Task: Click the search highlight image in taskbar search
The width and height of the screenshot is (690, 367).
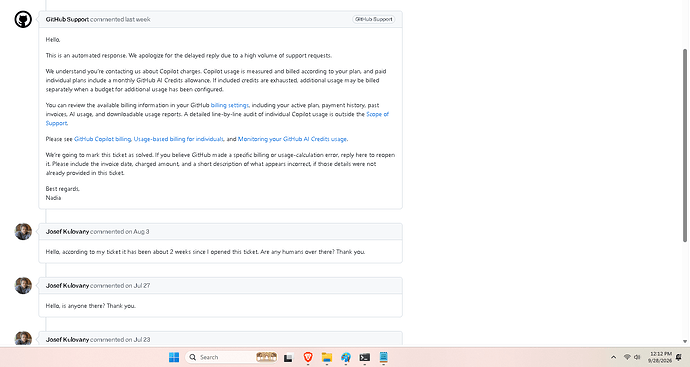Action: [266, 357]
